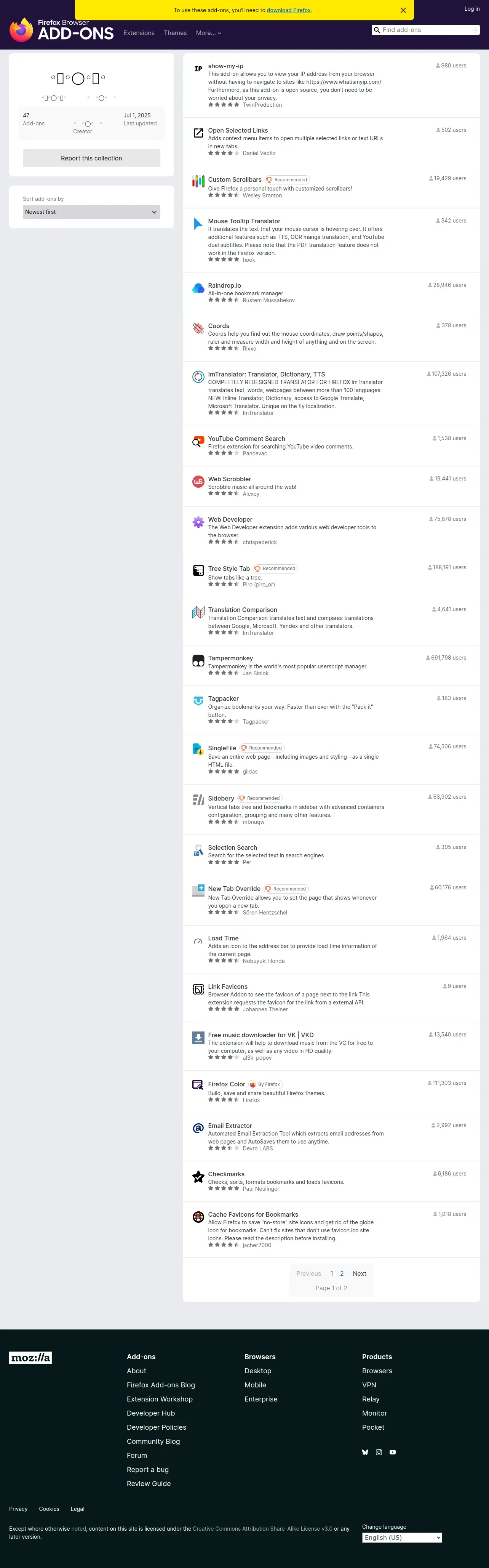489x1568 pixels.
Task: Click the Log in link
Action: pyautogui.click(x=472, y=8)
